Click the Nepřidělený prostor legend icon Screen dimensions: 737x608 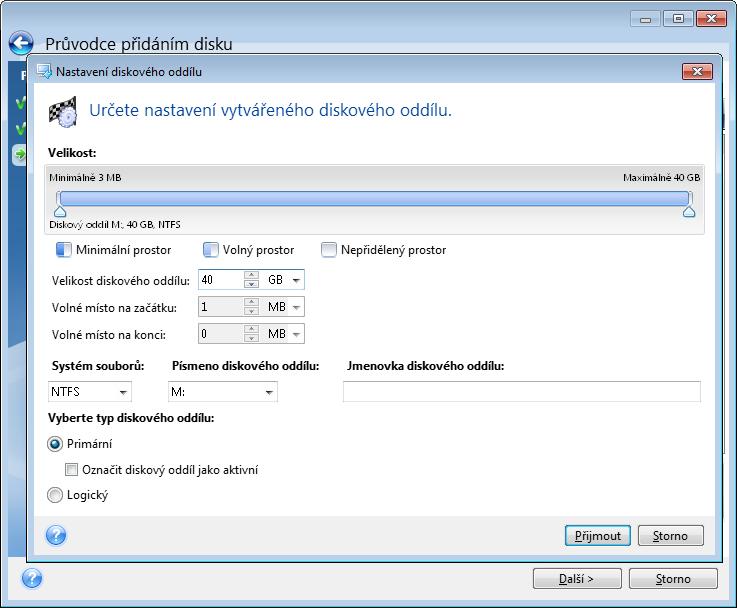pos(329,249)
